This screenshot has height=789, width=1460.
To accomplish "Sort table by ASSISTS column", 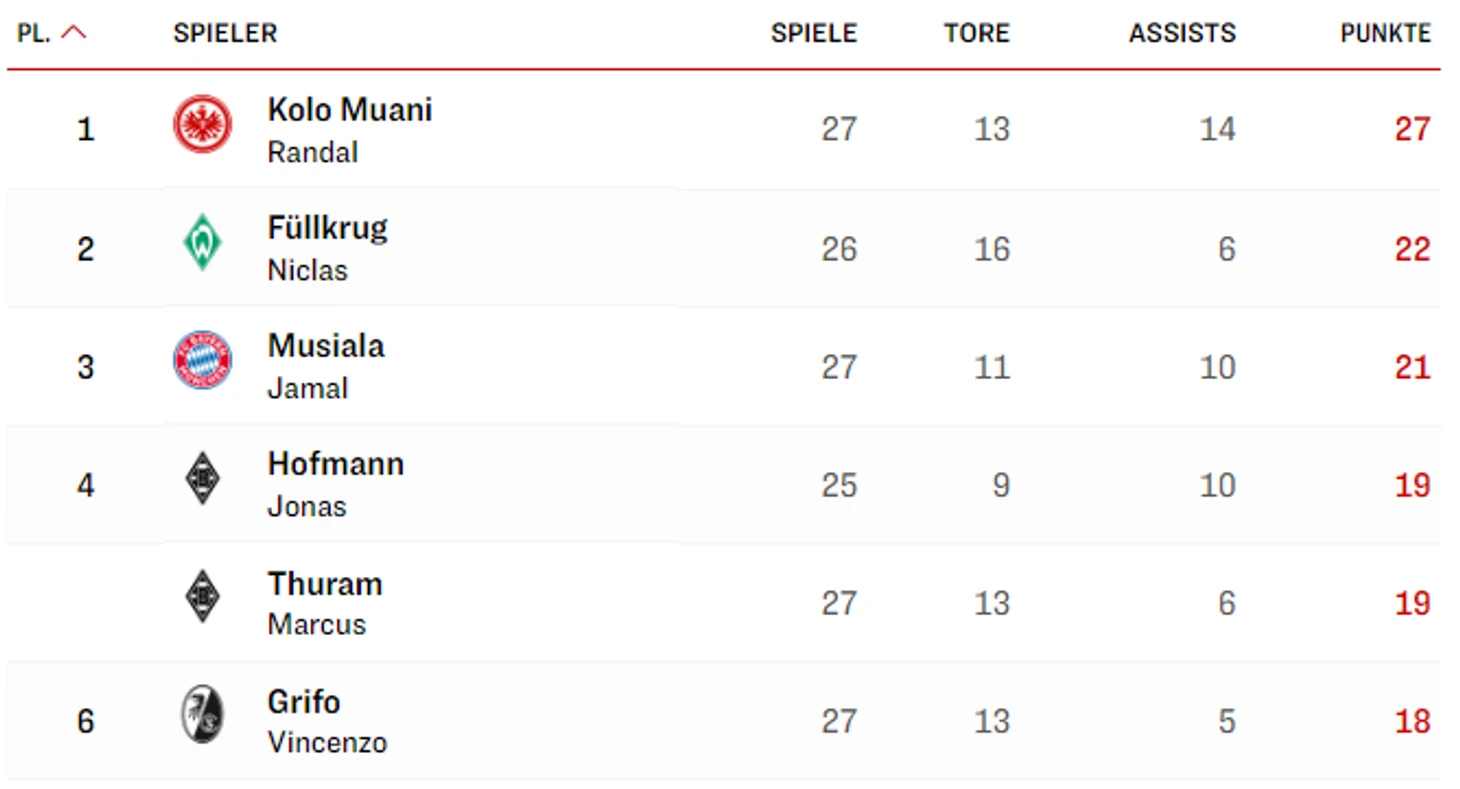I will [x=1182, y=33].
